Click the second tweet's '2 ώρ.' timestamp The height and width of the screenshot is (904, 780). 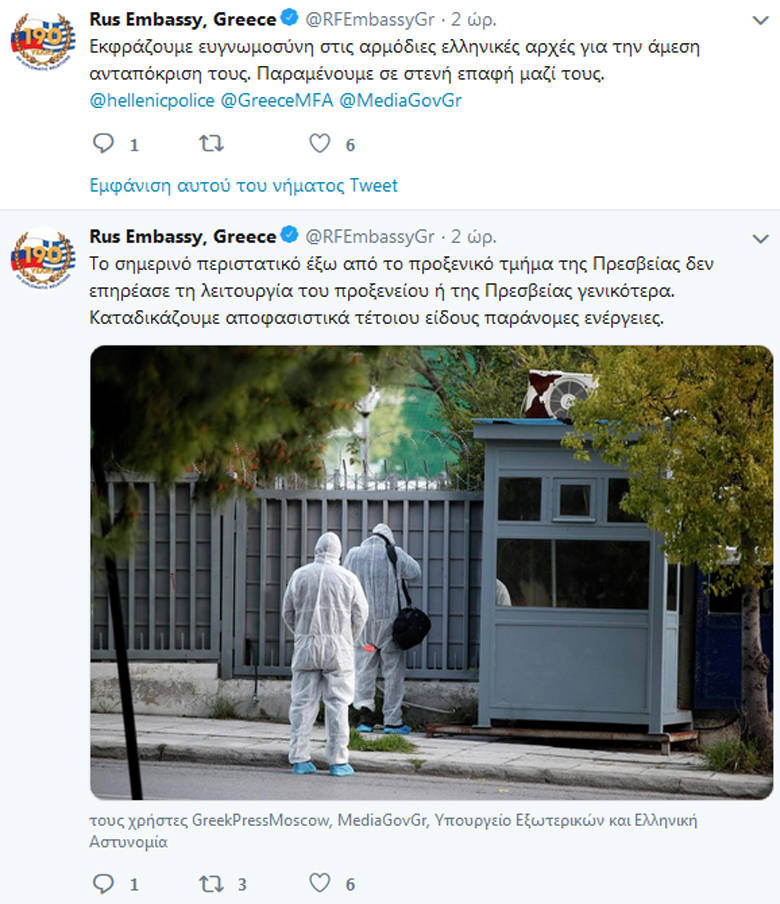474,236
